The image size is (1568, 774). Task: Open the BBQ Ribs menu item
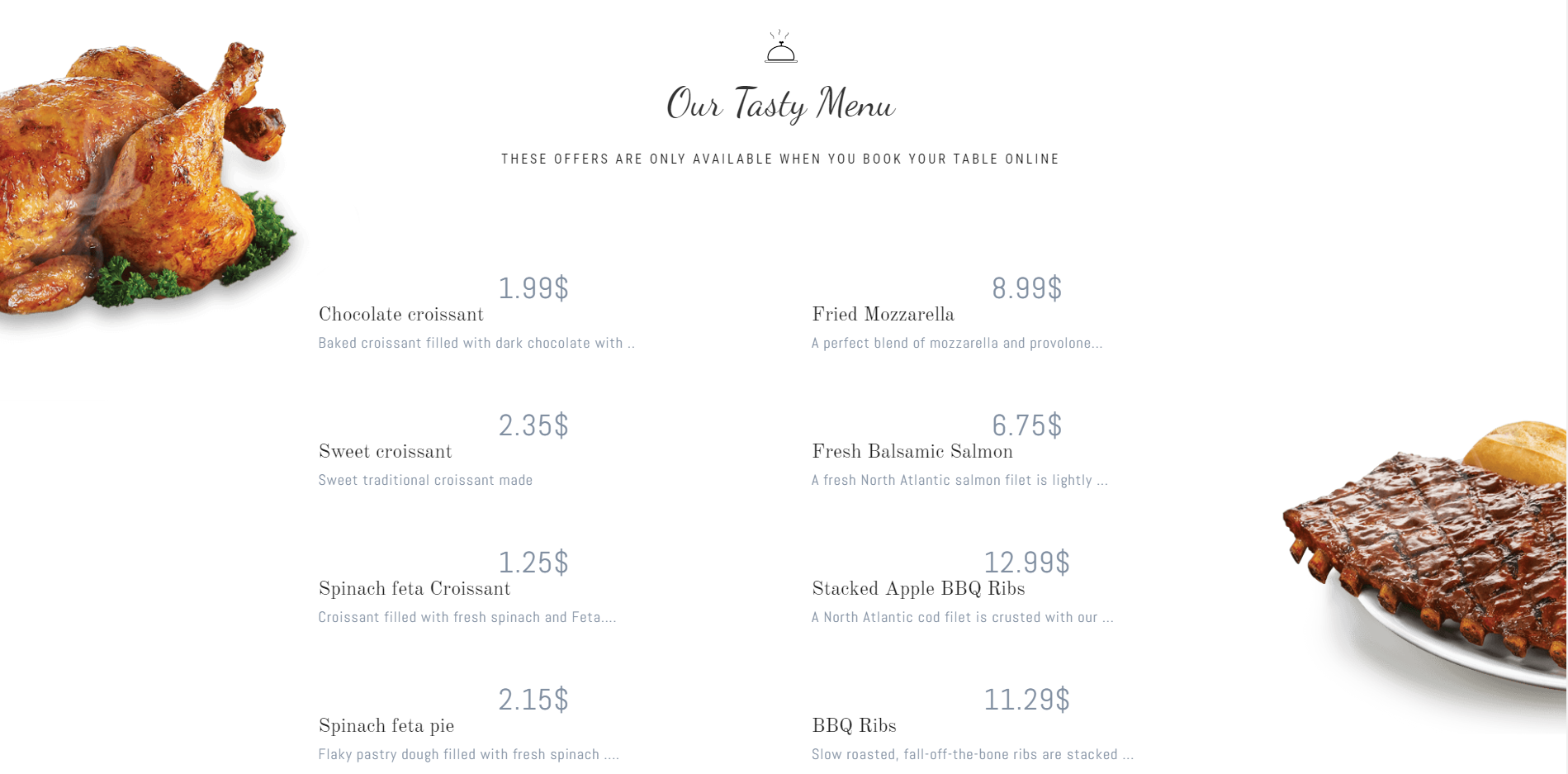click(x=854, y=726)
